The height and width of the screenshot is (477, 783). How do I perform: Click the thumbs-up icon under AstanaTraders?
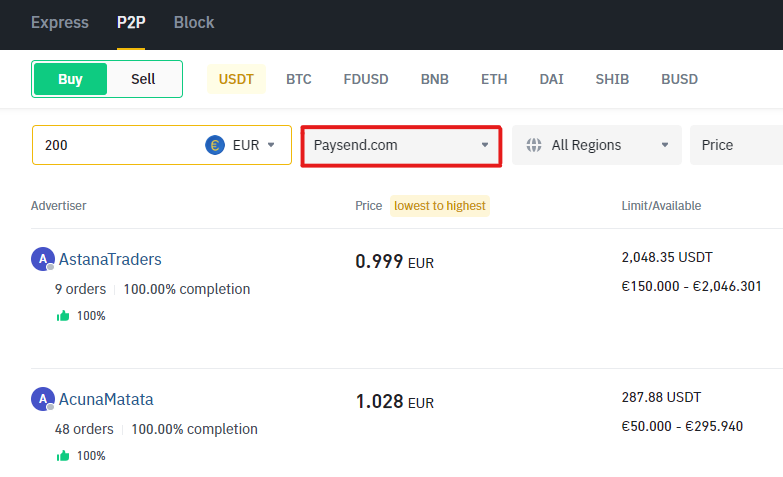point(63,316)
